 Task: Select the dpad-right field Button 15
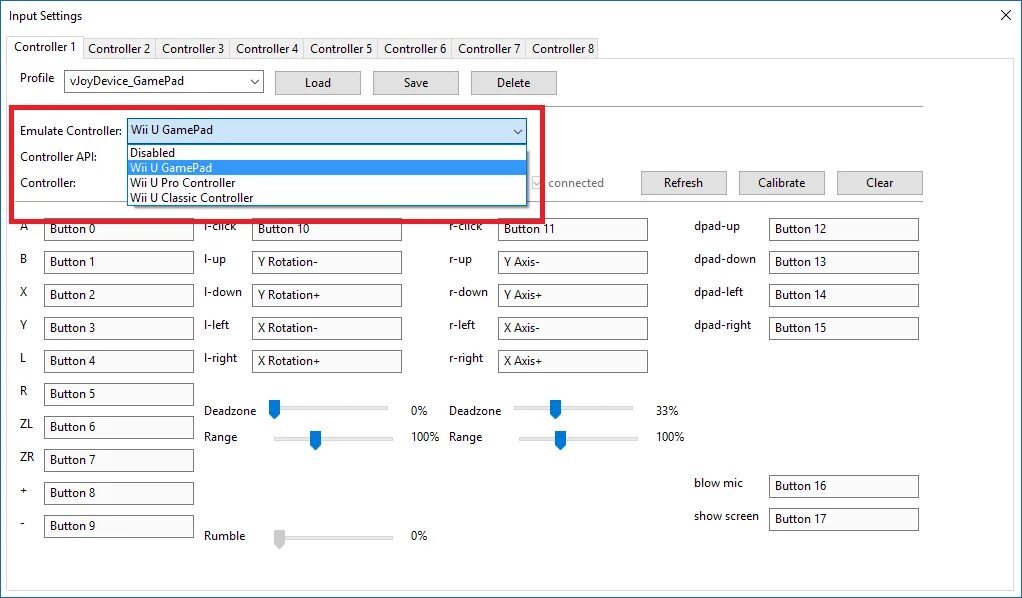pyautogui.click(x=844, y=328)
